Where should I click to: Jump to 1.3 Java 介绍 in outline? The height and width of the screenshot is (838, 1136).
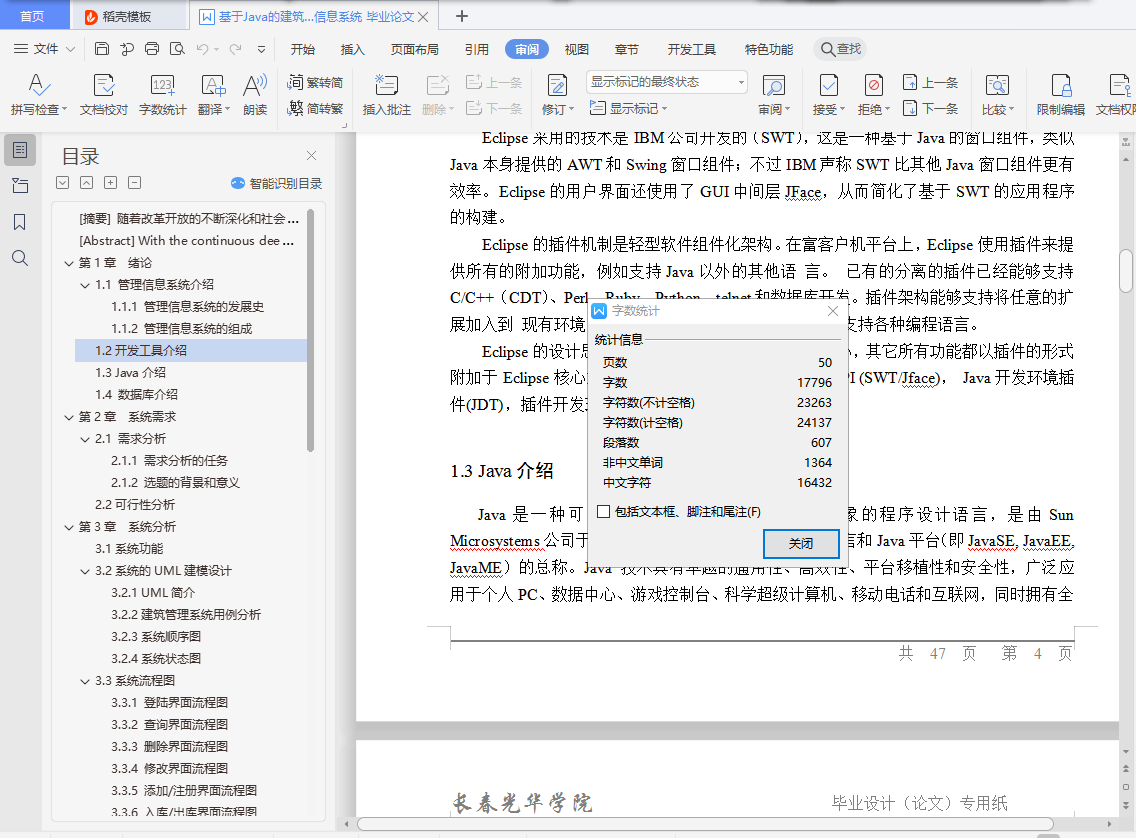130,372
